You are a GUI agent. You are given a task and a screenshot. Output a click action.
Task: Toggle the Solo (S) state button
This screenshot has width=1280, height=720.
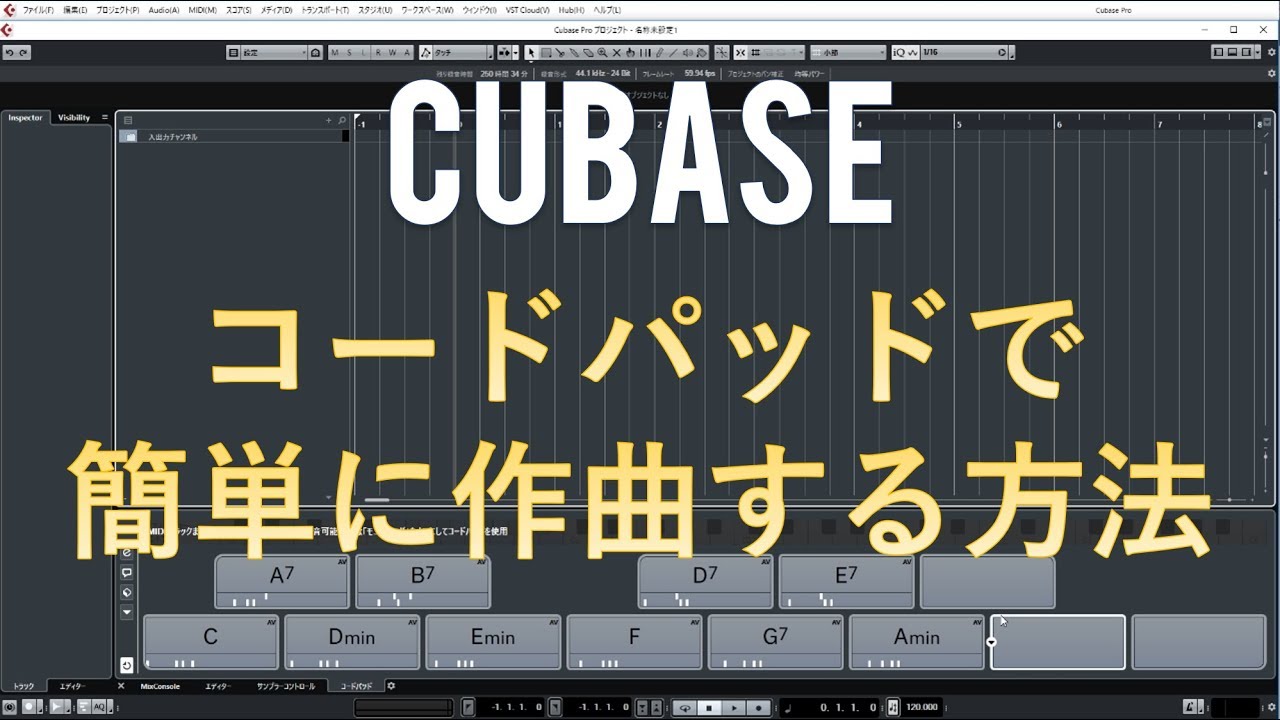(349, 52)
